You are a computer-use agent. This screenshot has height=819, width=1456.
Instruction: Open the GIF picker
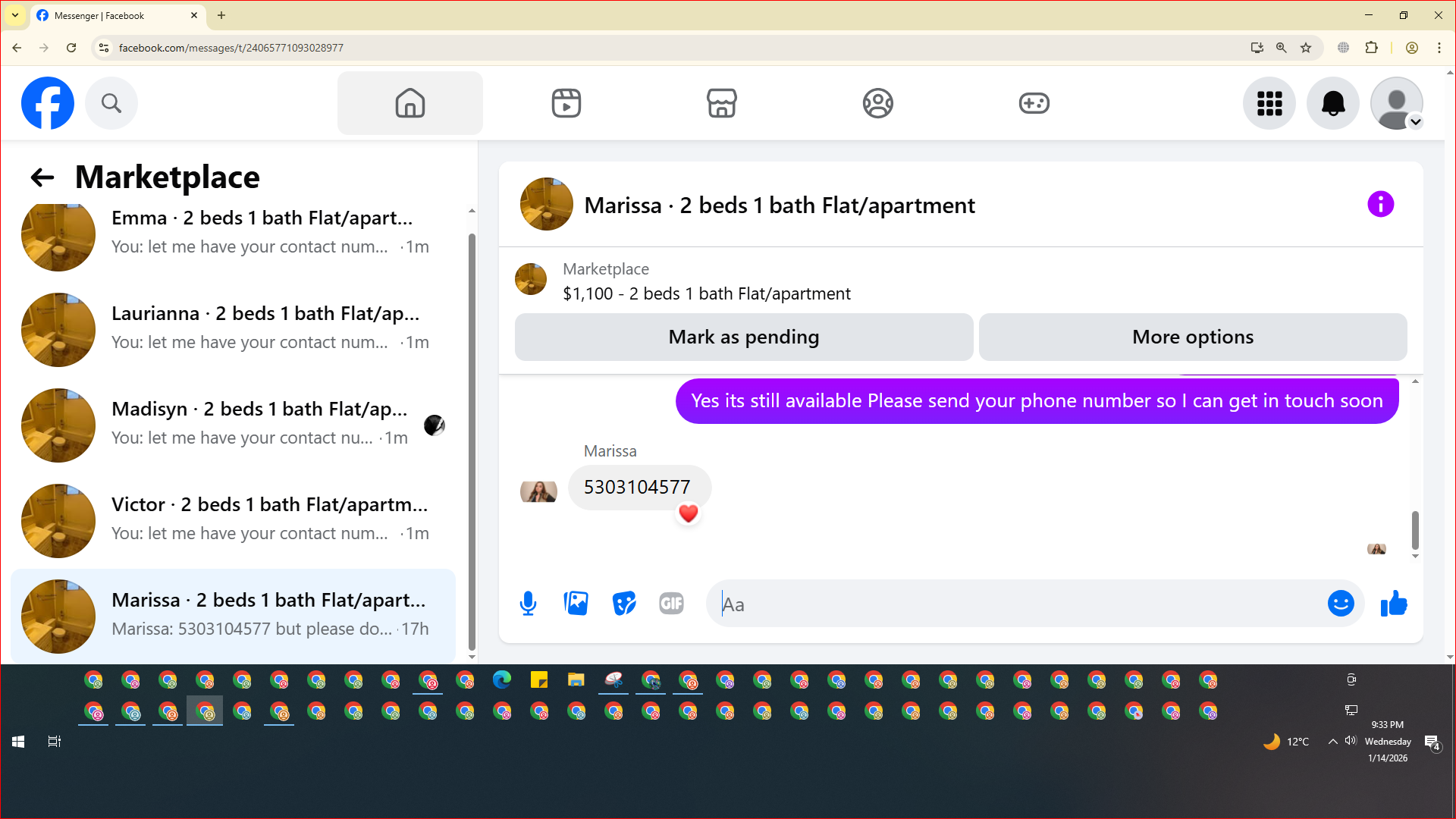(x=671, y=604)
